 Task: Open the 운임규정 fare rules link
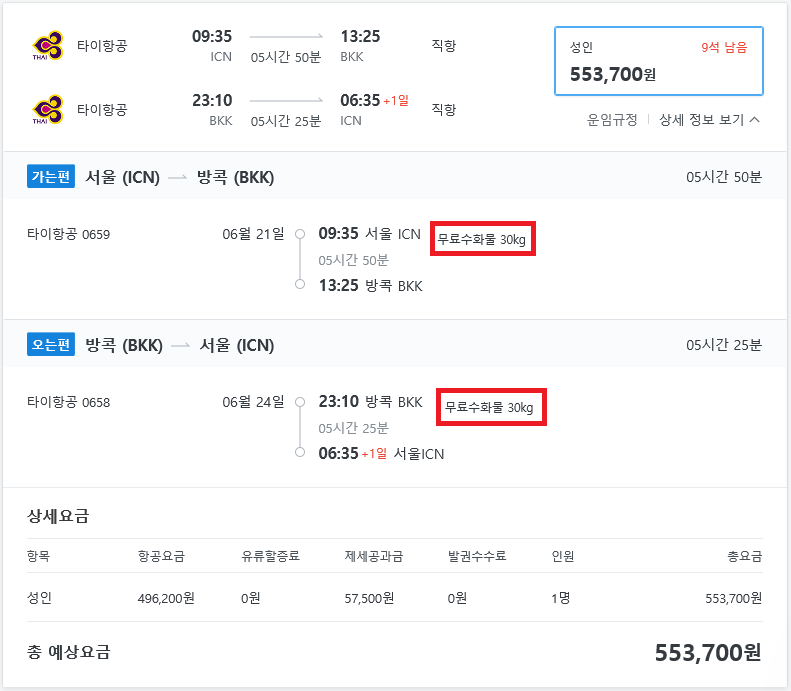[x=611, y=120]
